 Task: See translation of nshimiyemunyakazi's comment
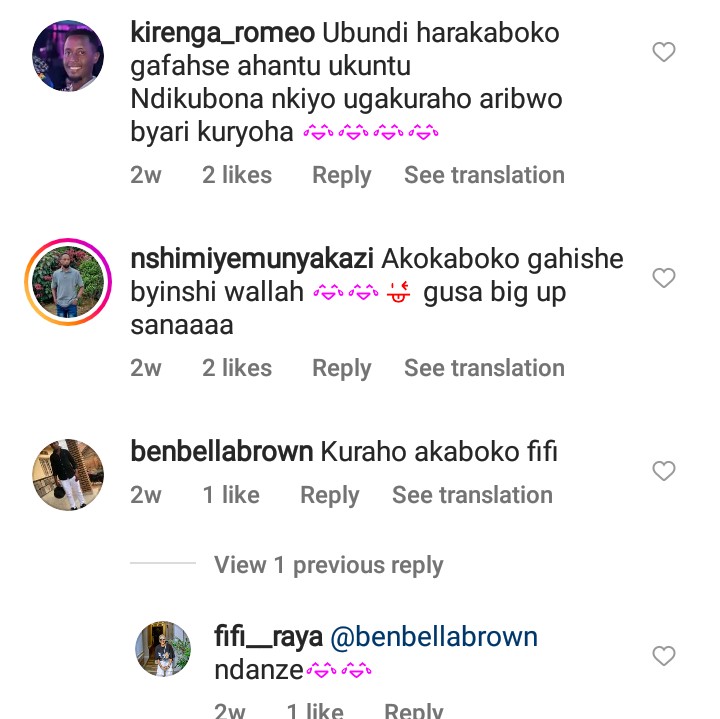[x=484, y=368]
